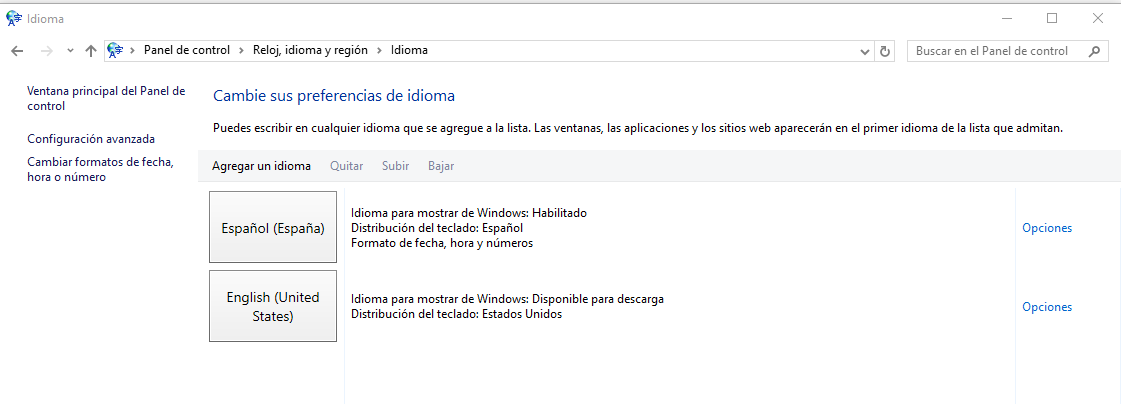The image size is (1121, 404).
Task: Click the Idioma title bar icon
Action: [14, 18]
